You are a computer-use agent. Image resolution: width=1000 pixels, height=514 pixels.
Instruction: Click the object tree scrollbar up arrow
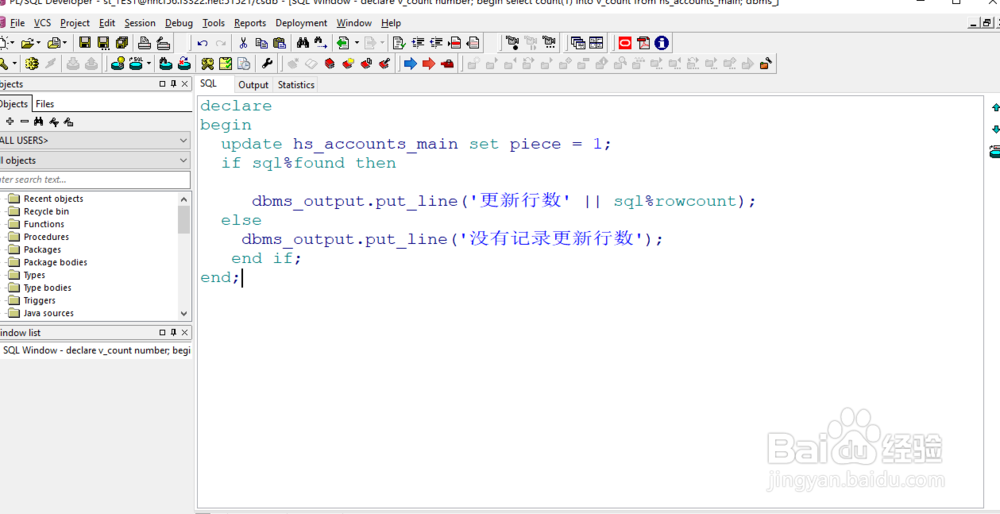pyautogui.click(x=184, y=198)
